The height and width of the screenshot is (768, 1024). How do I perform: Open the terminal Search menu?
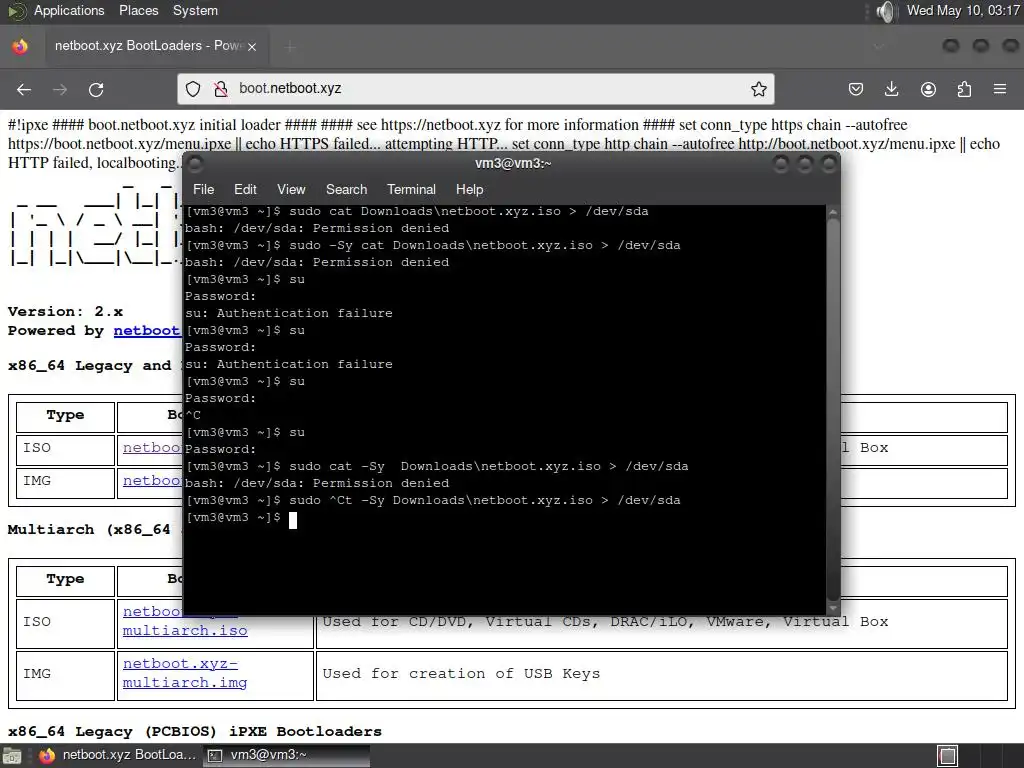[x=346, y=189]
